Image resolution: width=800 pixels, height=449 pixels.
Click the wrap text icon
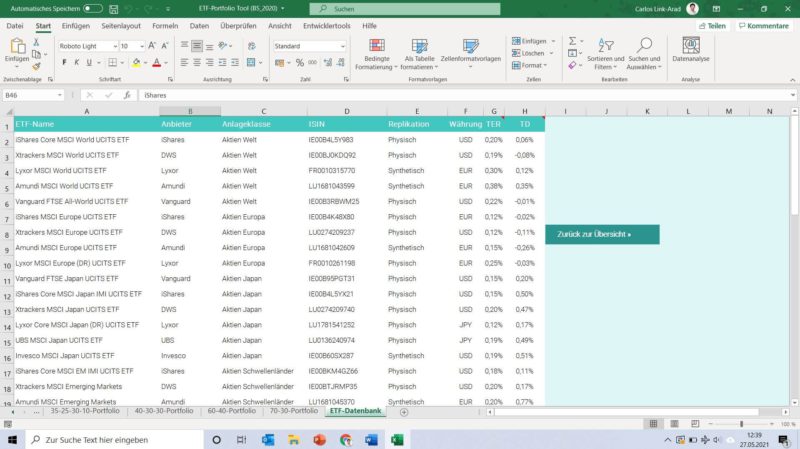click(x=252, y=46)
